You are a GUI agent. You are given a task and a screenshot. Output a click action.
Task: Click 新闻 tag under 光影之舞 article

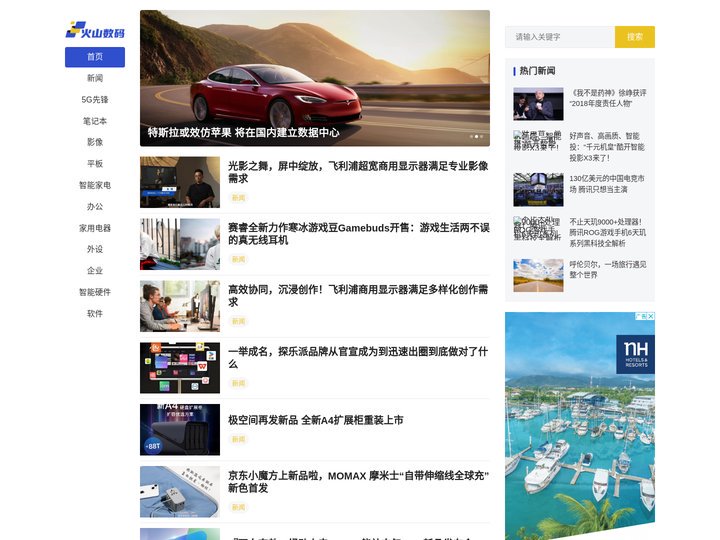[238, 198]
